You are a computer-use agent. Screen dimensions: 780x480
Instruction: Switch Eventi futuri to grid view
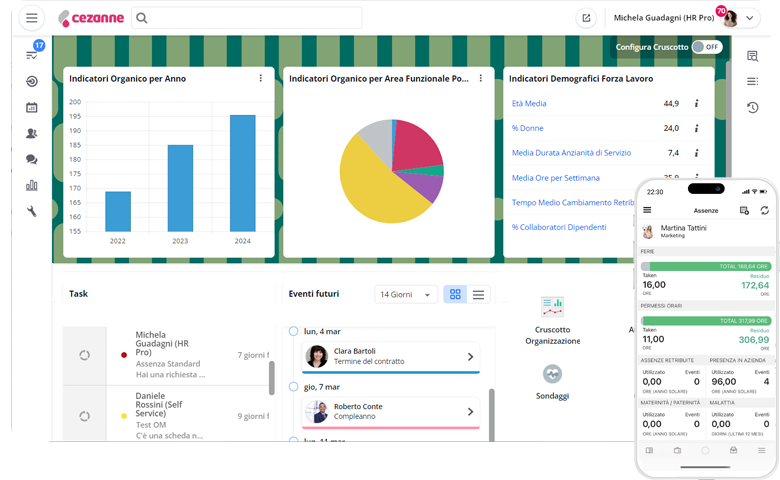tap(455, 294)
